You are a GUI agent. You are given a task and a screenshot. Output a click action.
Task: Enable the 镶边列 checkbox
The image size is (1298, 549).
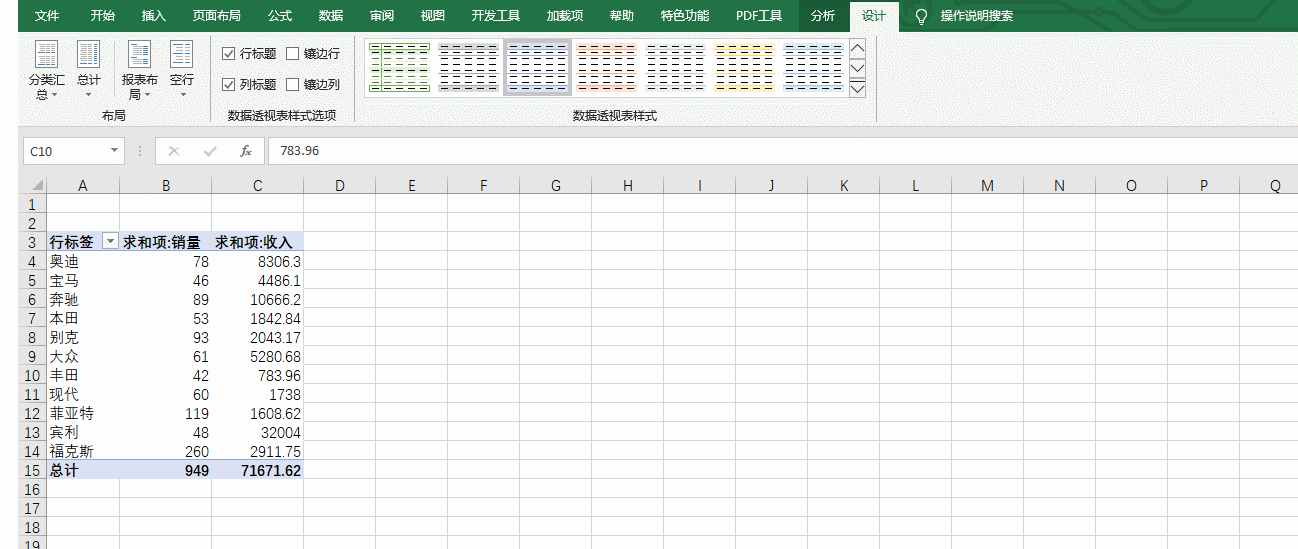point(293,85)
